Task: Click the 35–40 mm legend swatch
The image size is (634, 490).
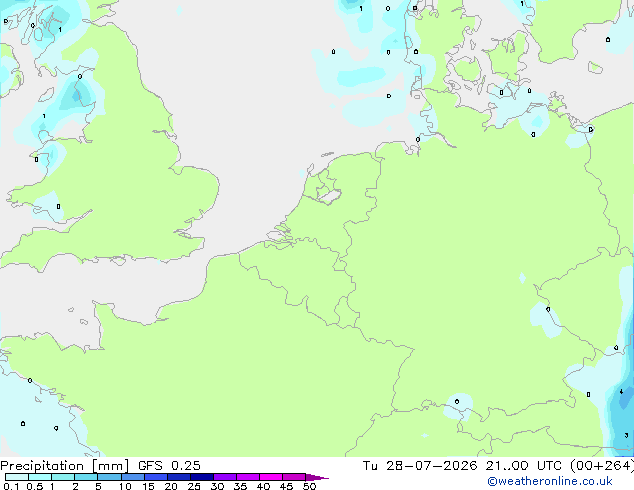Action: pos(248,477)
